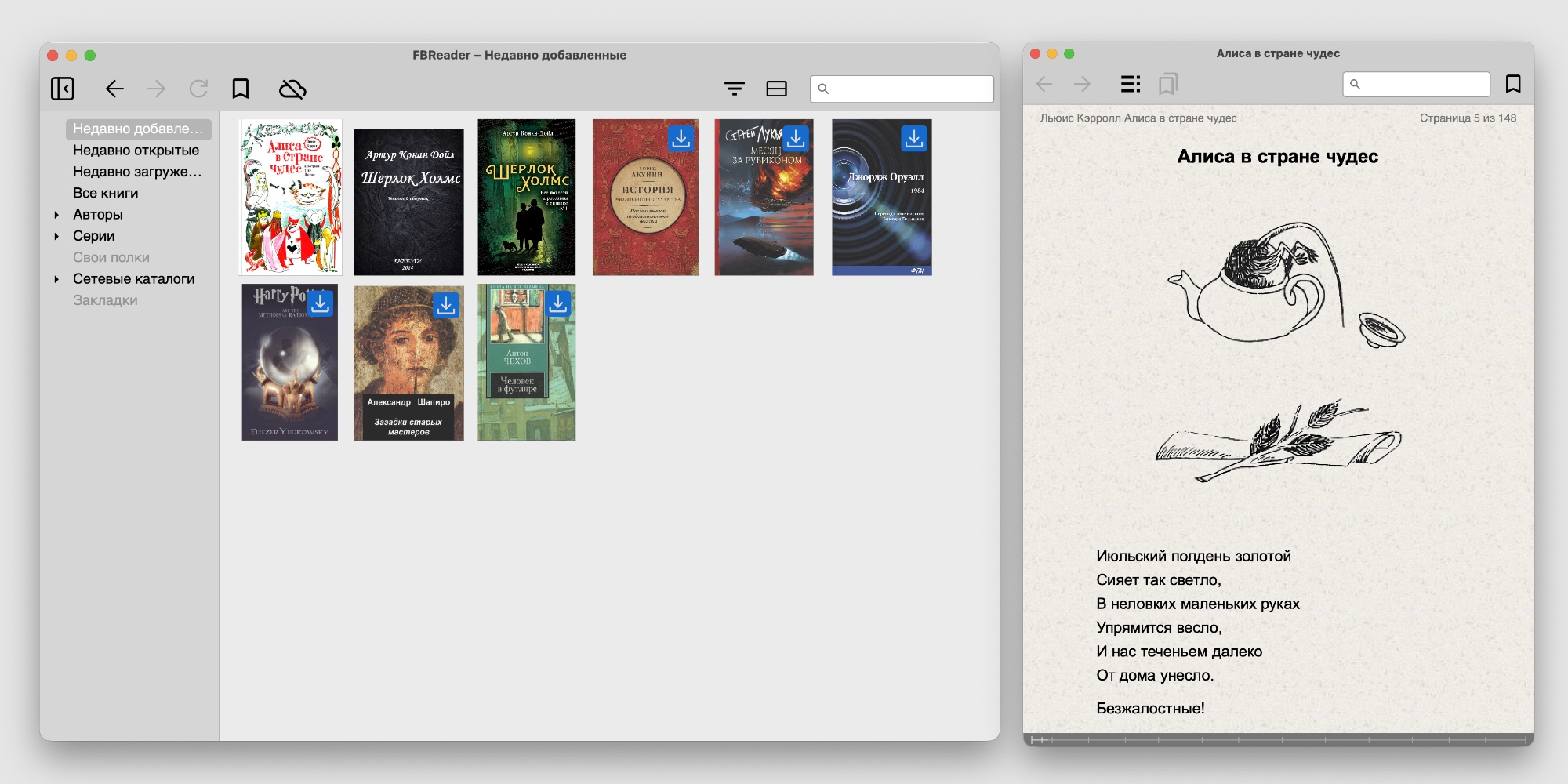Click the reading progress bar at bottom
Screen dimensions: 1568x784
(x=1278, y=739)
